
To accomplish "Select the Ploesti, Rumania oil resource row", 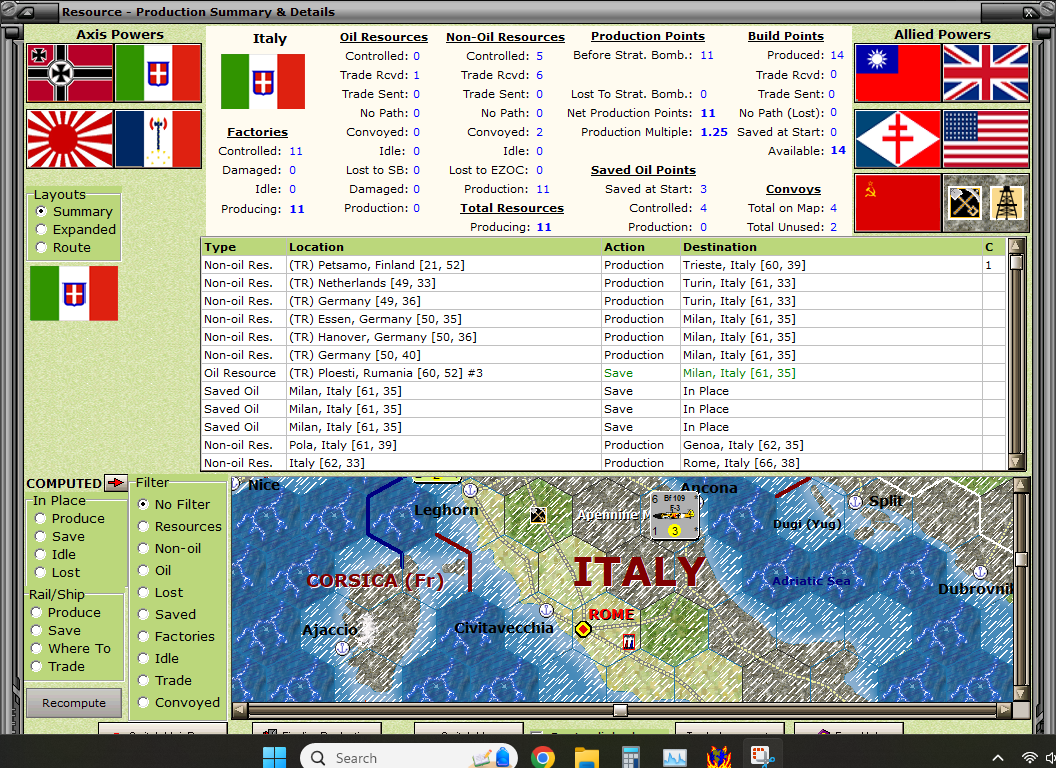I will click(x=603, y=373).
